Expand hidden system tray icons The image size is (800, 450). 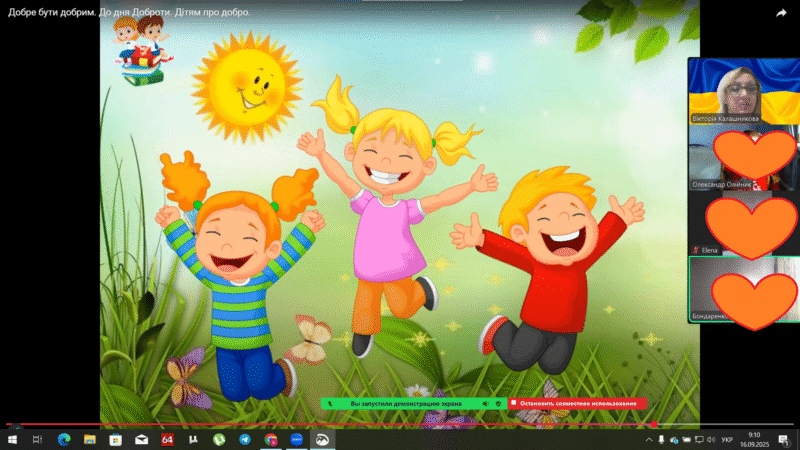point(649,439)
